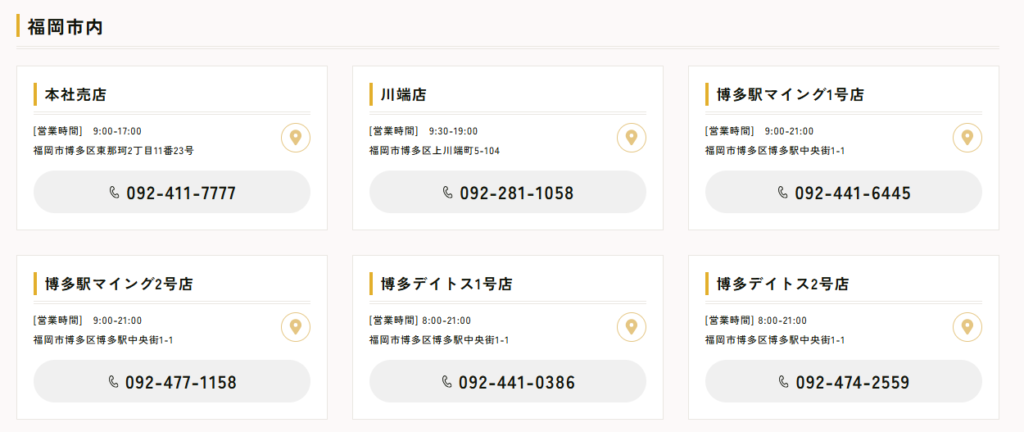This screenshot has height=432, width=1024.
Task: Dial 092-474-2559 for 博多デイトス2号店
Action: coord(844,381)
